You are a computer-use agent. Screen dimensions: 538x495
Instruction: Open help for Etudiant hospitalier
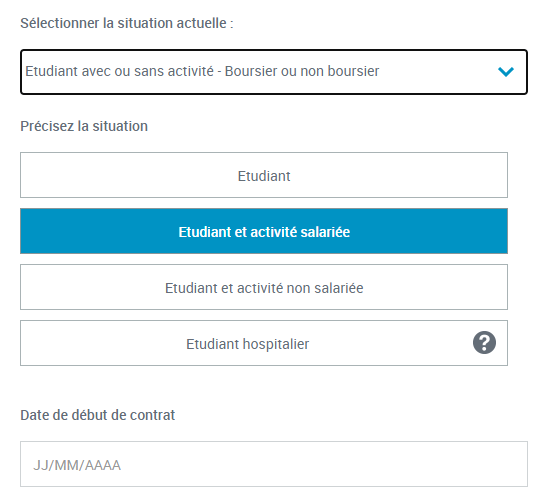[484, 342]
